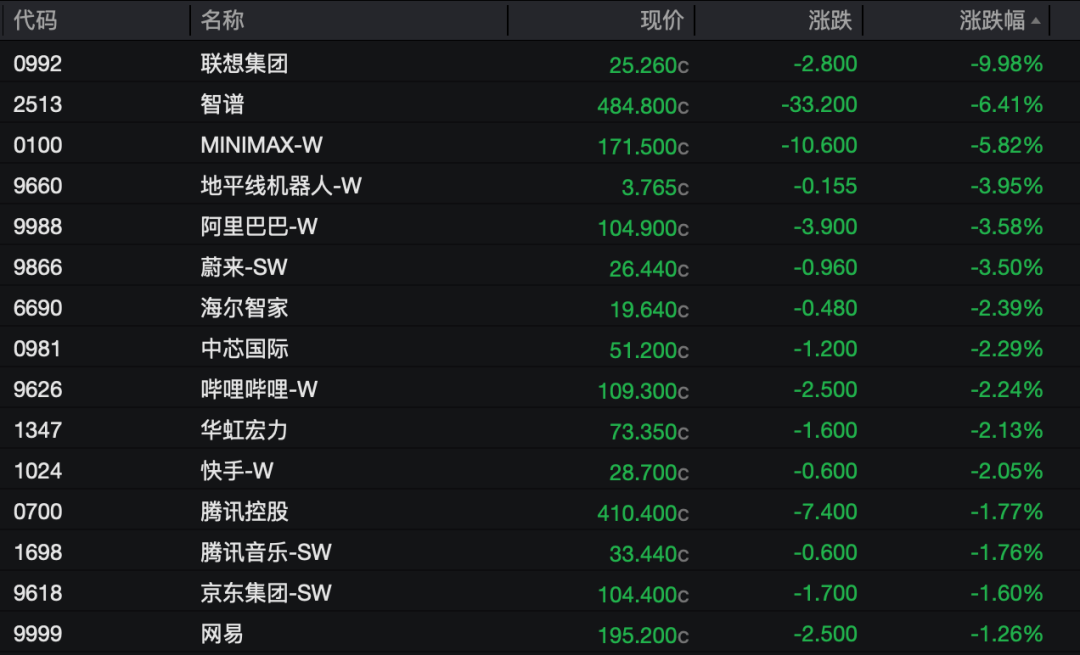Screen dimensions: 1080x655
Task: Select 智谱 in the name column
Action: click(x=222, y=105)
